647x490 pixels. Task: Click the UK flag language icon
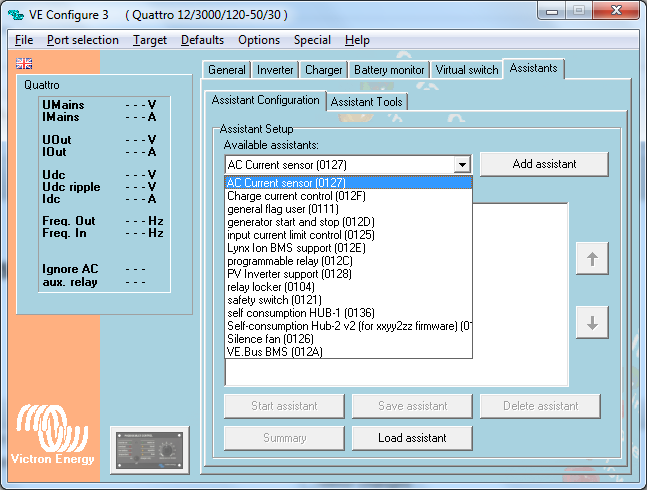(24, 64)
